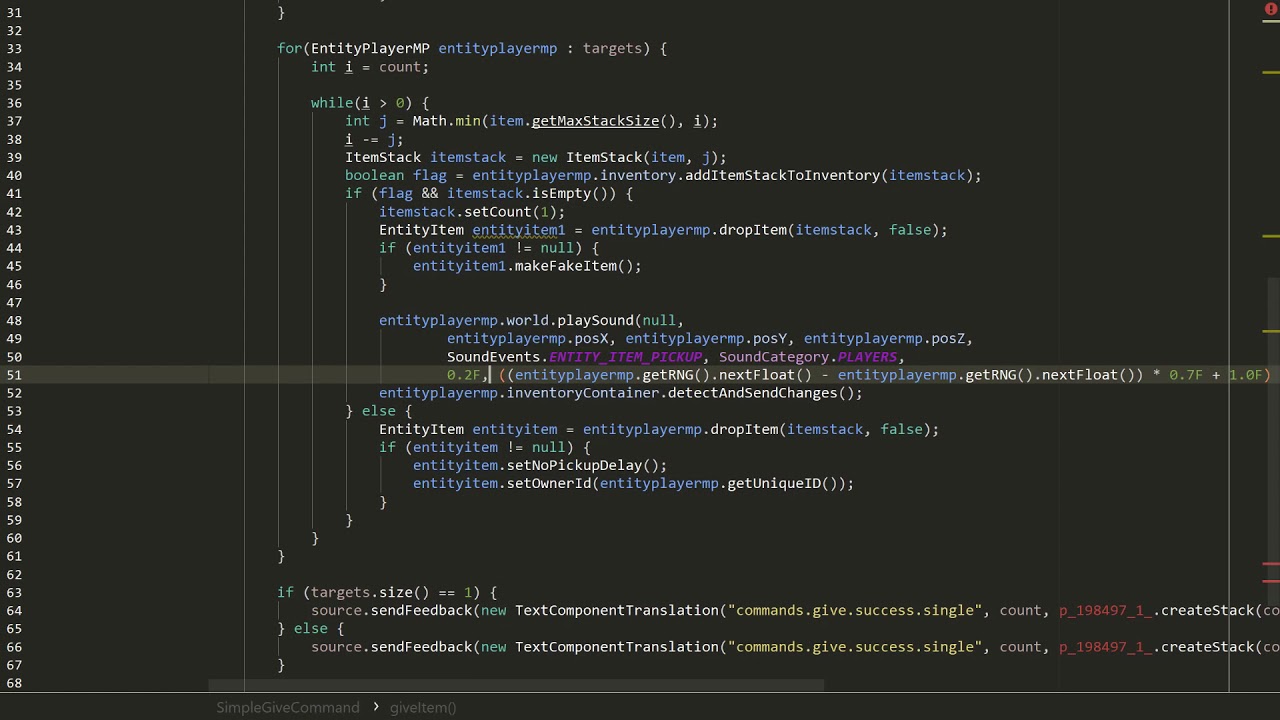Click the underlined entityitem1 variable declaration
The image size is (1280, 720).
pyautogui.click(x=518, y=230)
